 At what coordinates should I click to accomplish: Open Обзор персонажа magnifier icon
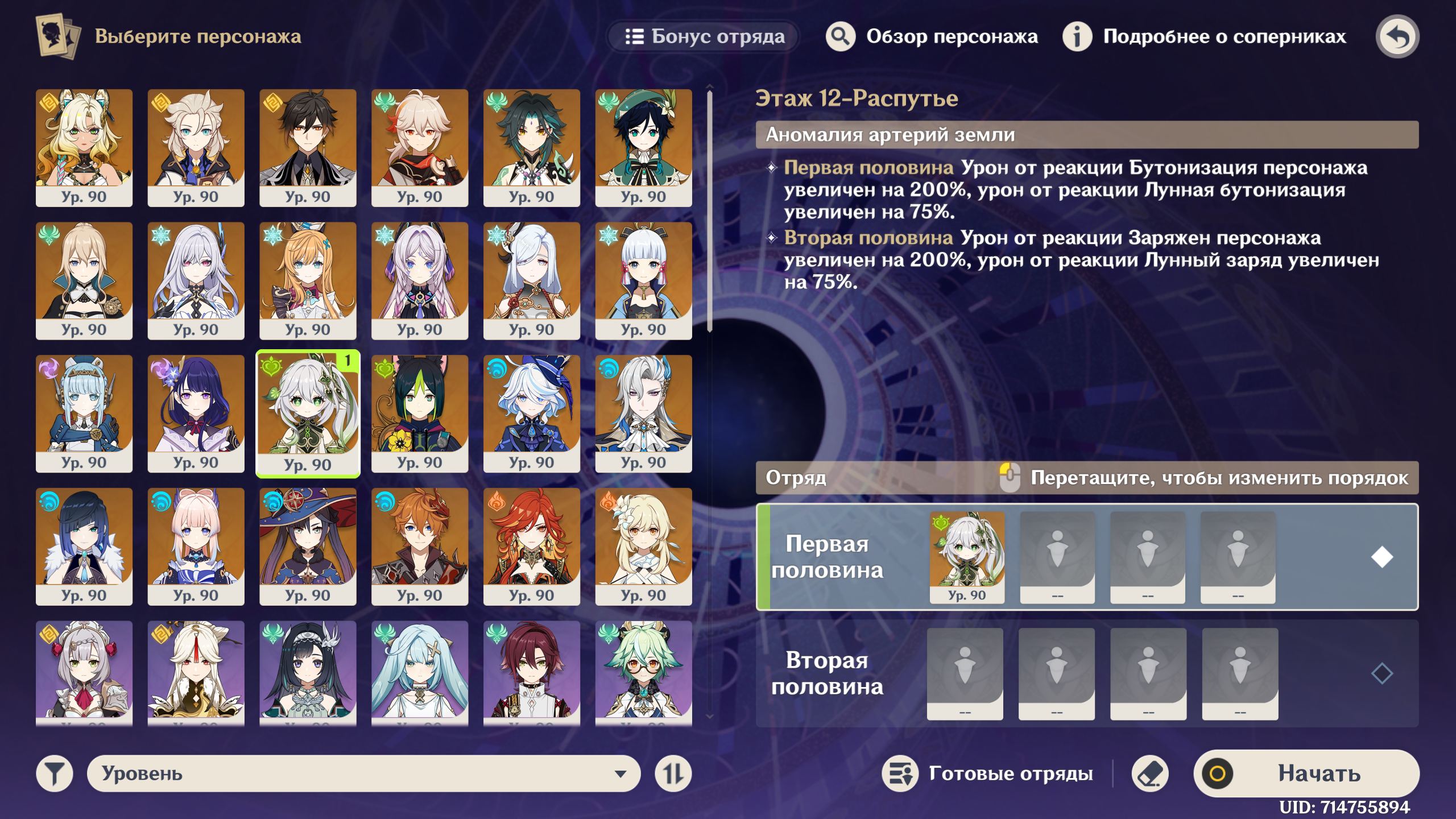point(840,36)
